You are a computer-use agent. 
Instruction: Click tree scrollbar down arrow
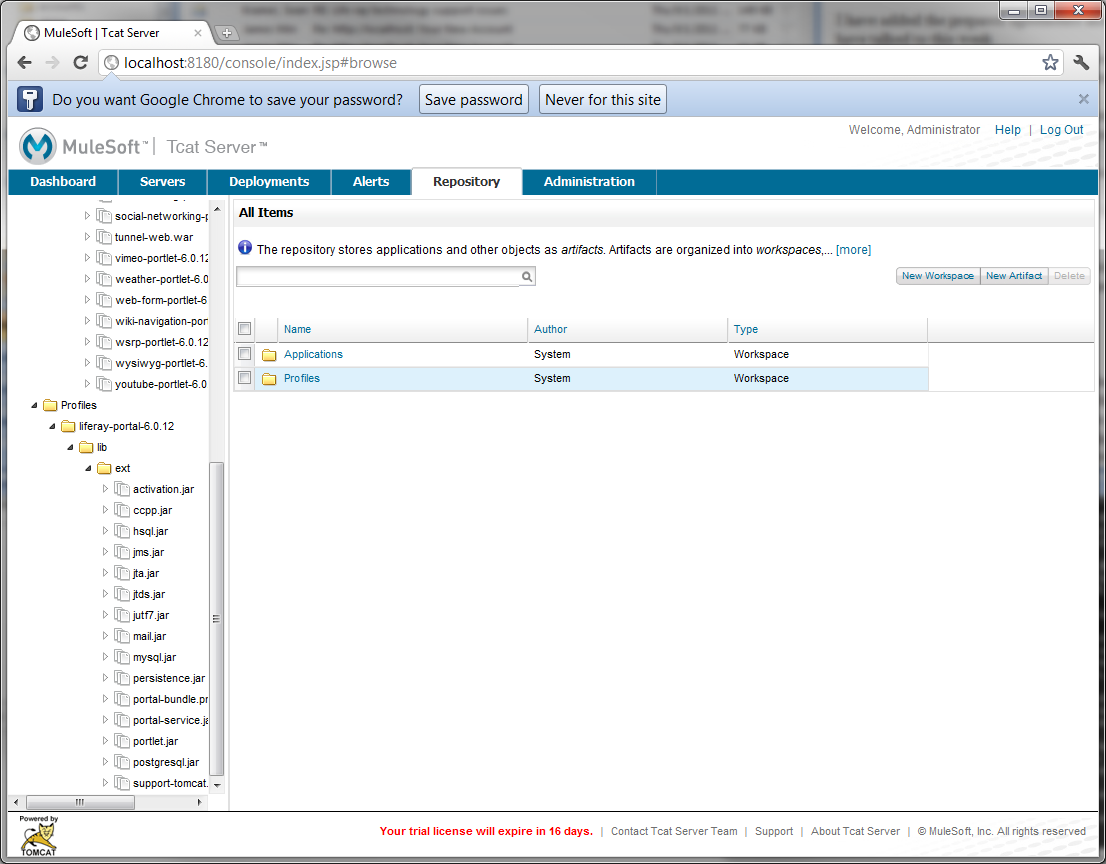pyautogui.click(x=217, y=784)
